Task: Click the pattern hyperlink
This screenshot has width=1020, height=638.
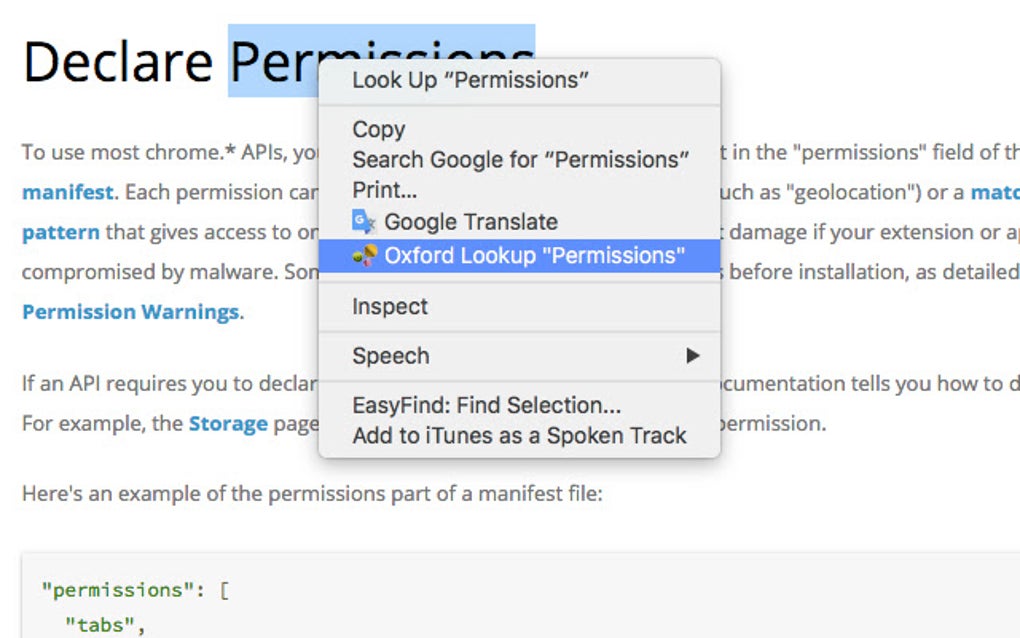Action: [x=58, y=232]
